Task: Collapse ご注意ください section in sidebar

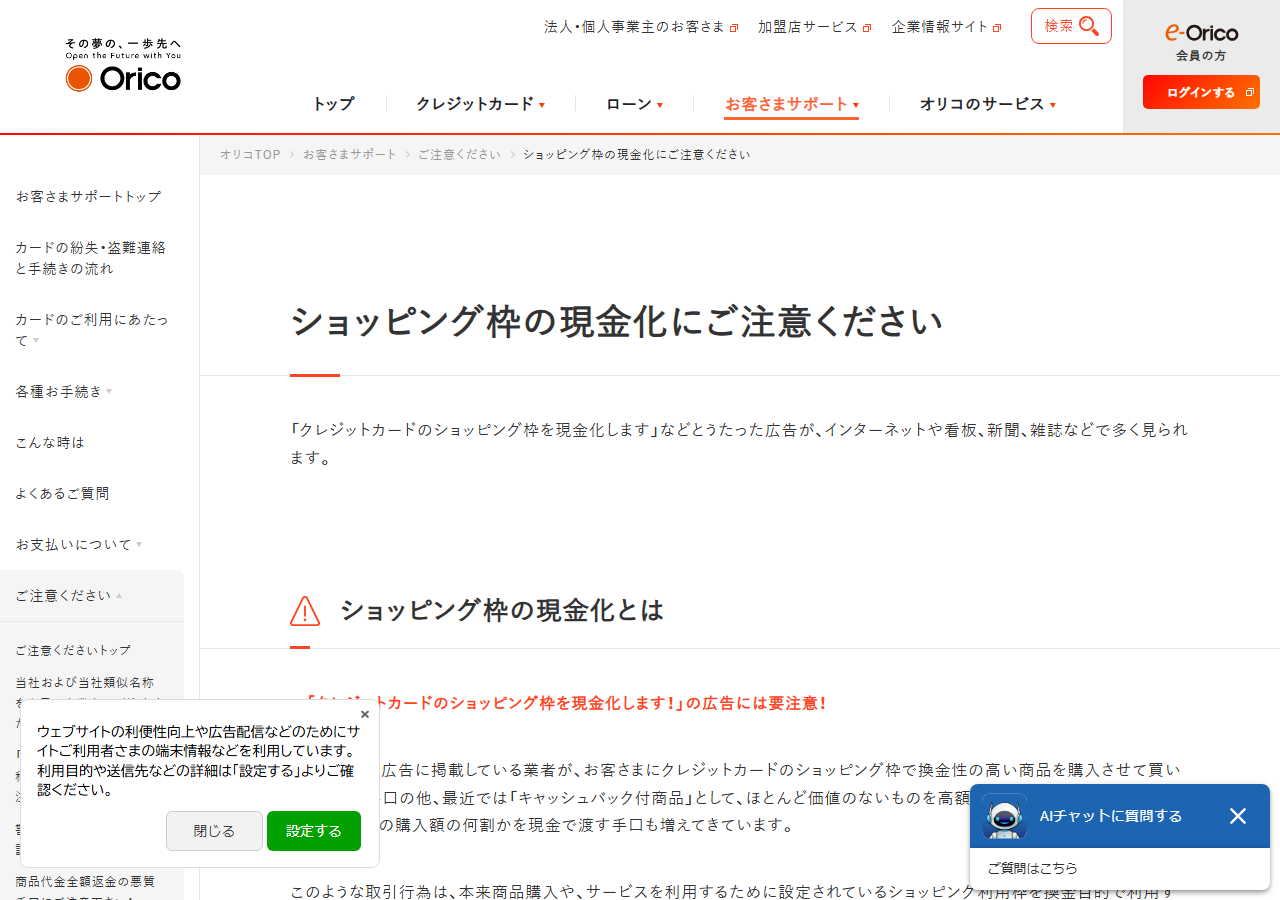Action: (x=69, y=596)
